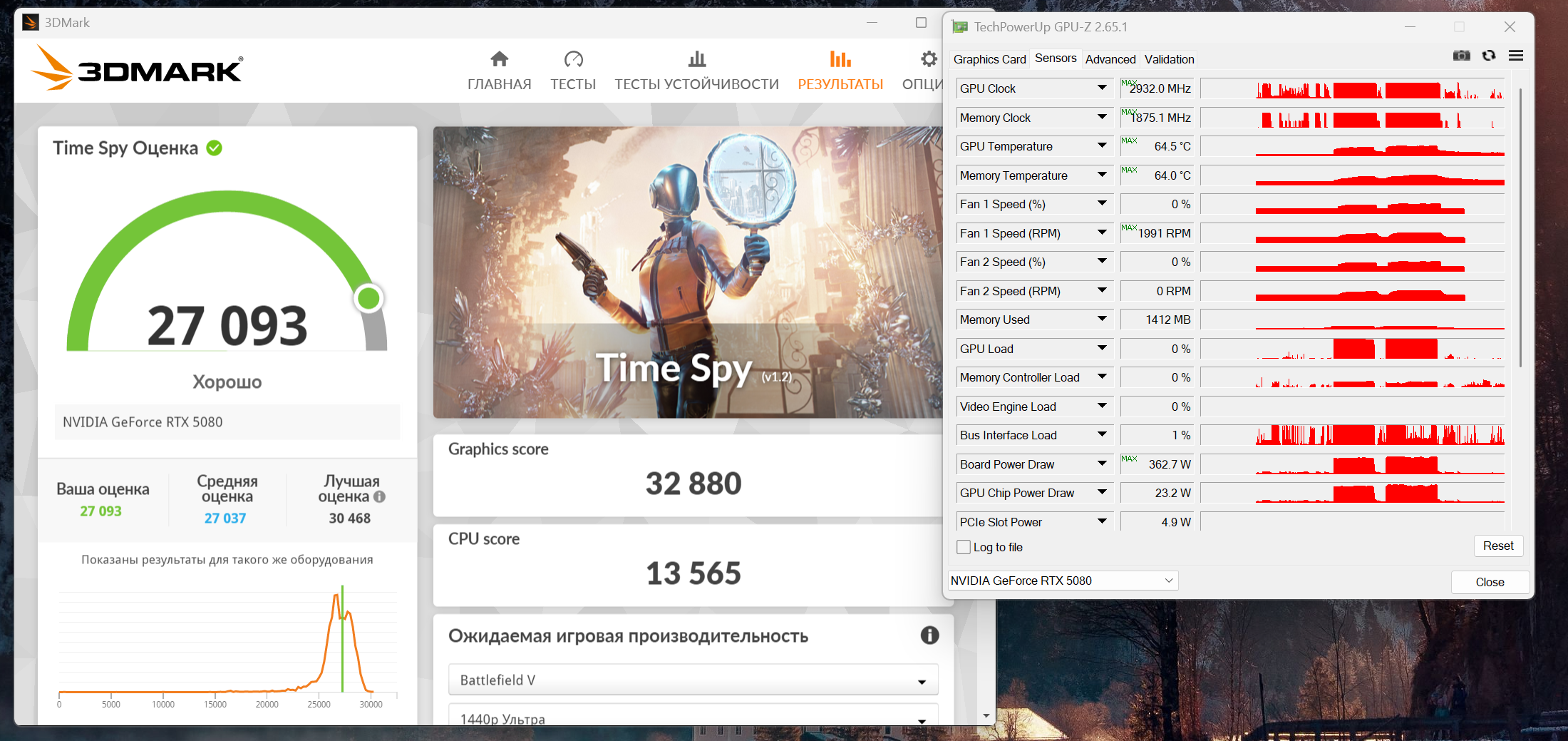Switch to the Sensors tab
This screenshot has width=1568, height=741.
point(1056,58)
